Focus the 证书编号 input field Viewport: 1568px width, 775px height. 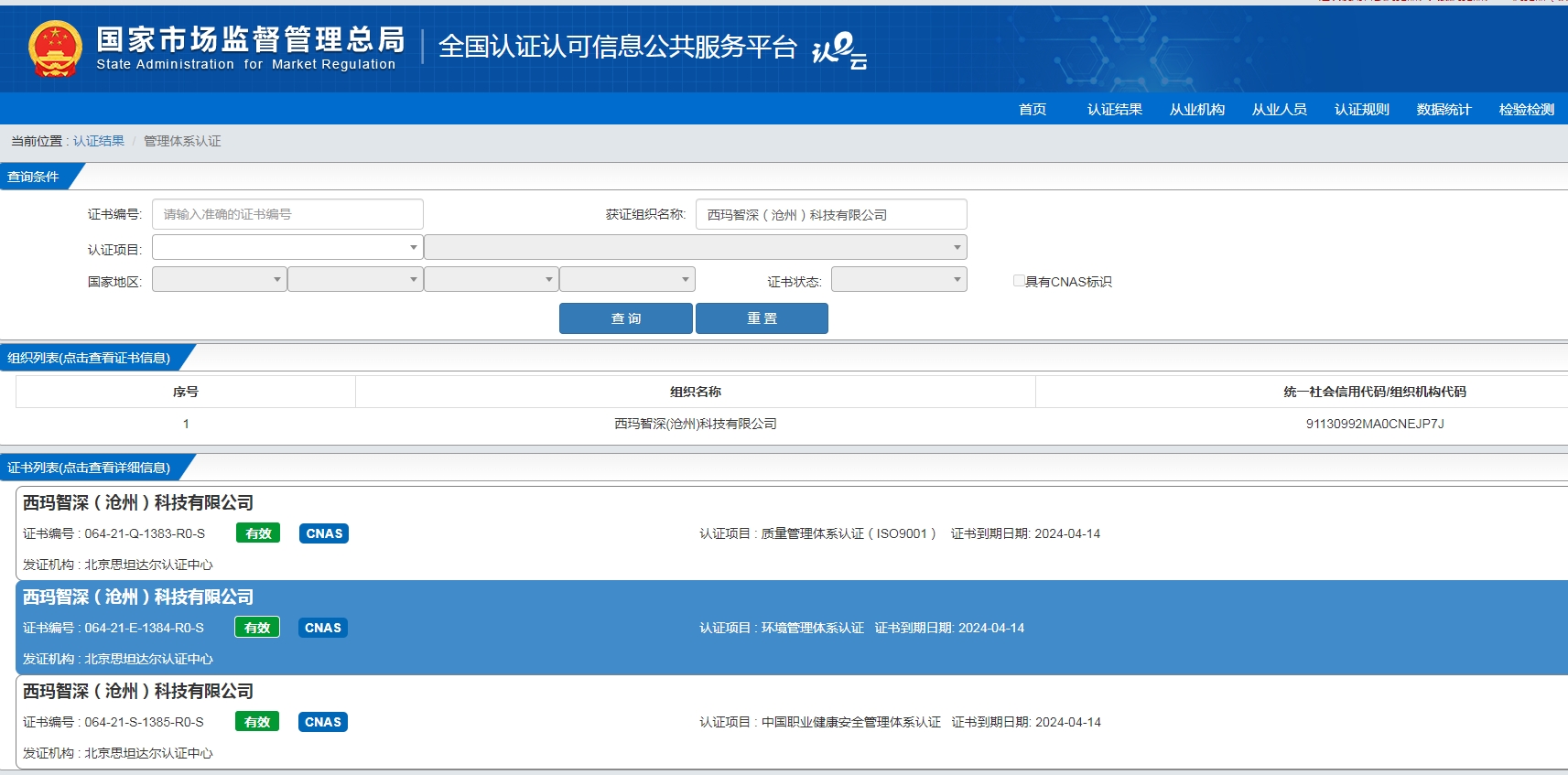coord(287,214)
